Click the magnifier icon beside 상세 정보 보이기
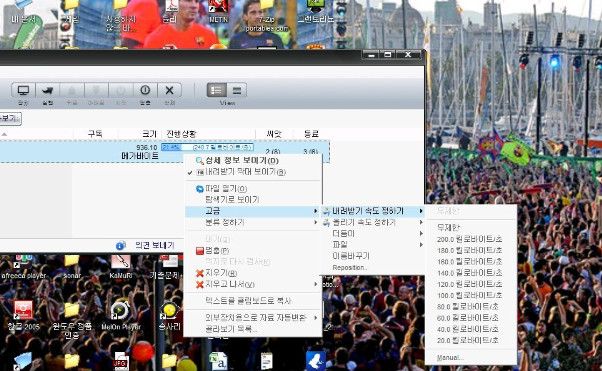602x371 pixels. tap(199, 161)
